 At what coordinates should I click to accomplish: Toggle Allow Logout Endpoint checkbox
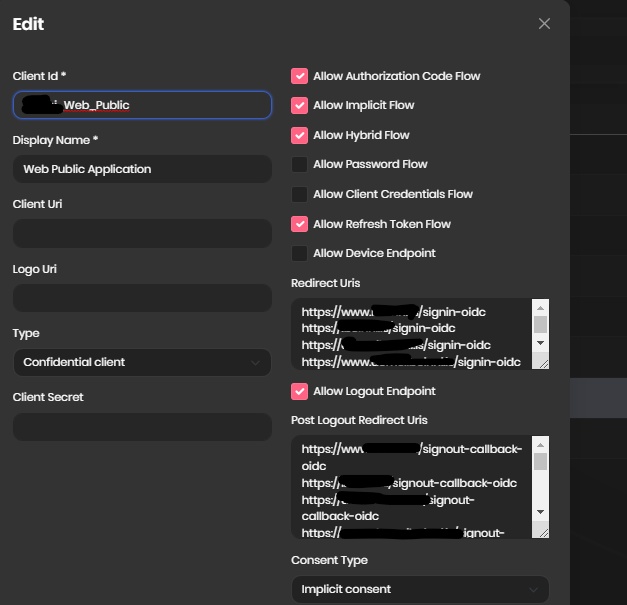click(x=299, y=391)
